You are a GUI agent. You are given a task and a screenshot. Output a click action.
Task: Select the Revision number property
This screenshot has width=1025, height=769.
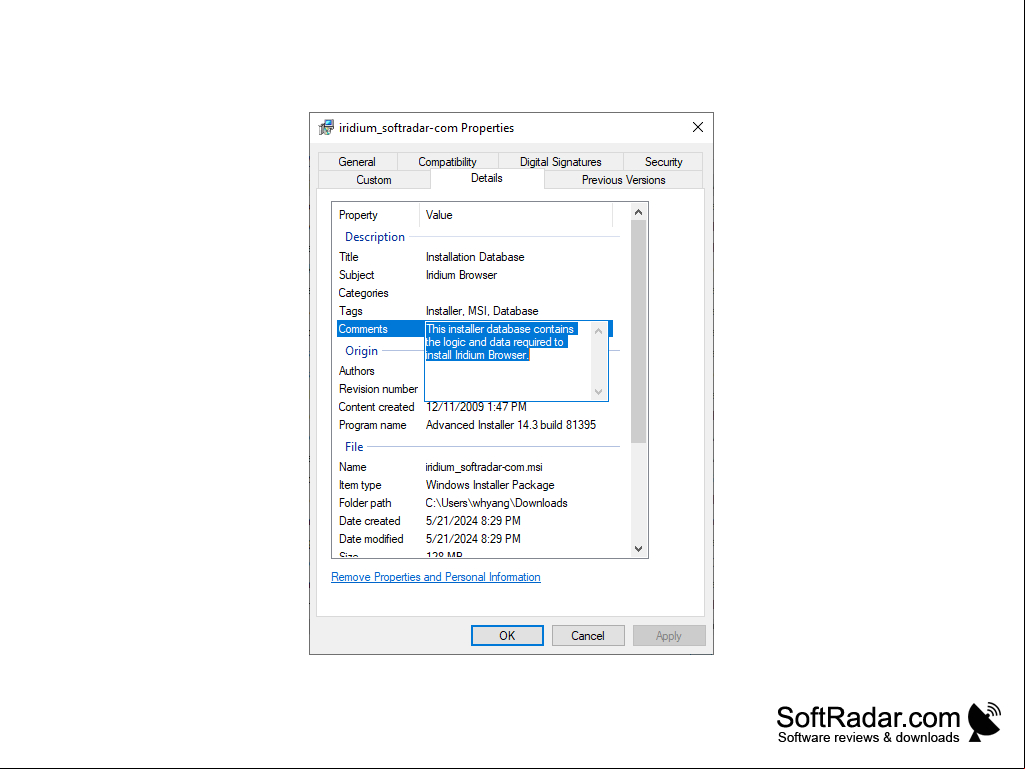coord(378,389)
